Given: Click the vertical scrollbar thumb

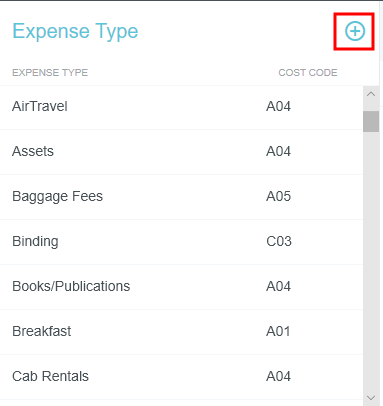Looking at the screenshot, I should coord(371,121).
